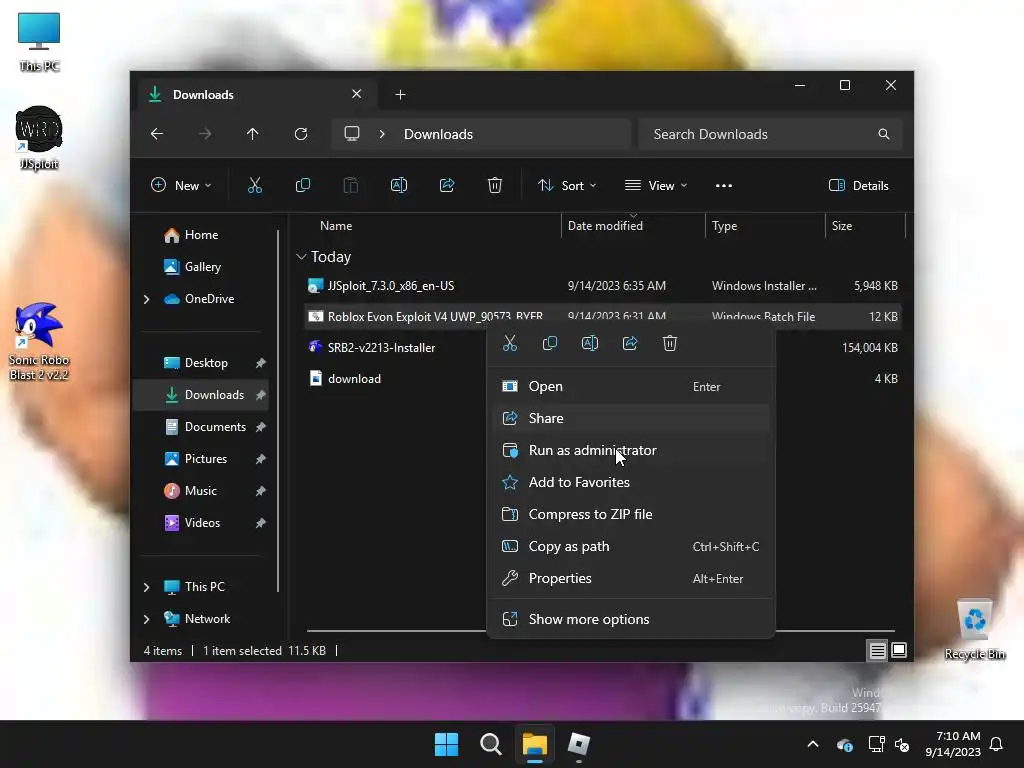This screenshot has height=768, width=1024.
Task: Open the Windows Start menu
Action: click(x=446, y=744)
